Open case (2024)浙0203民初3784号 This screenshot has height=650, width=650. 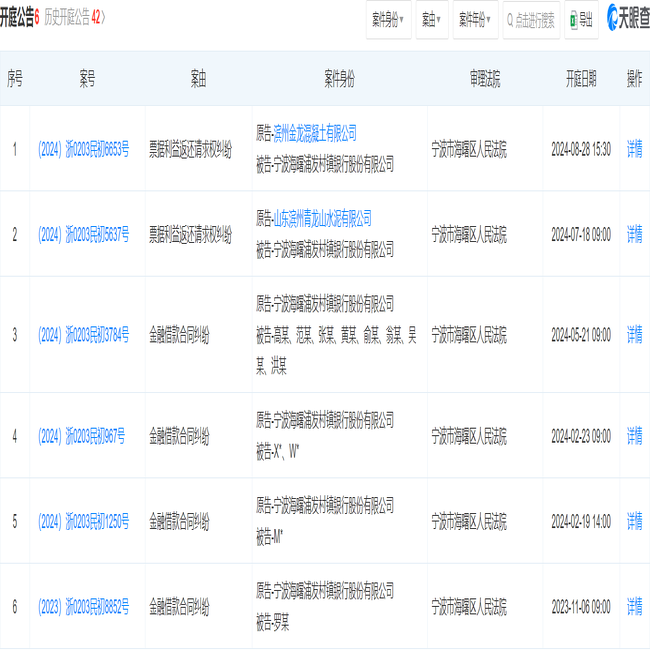tap(83, 335)
